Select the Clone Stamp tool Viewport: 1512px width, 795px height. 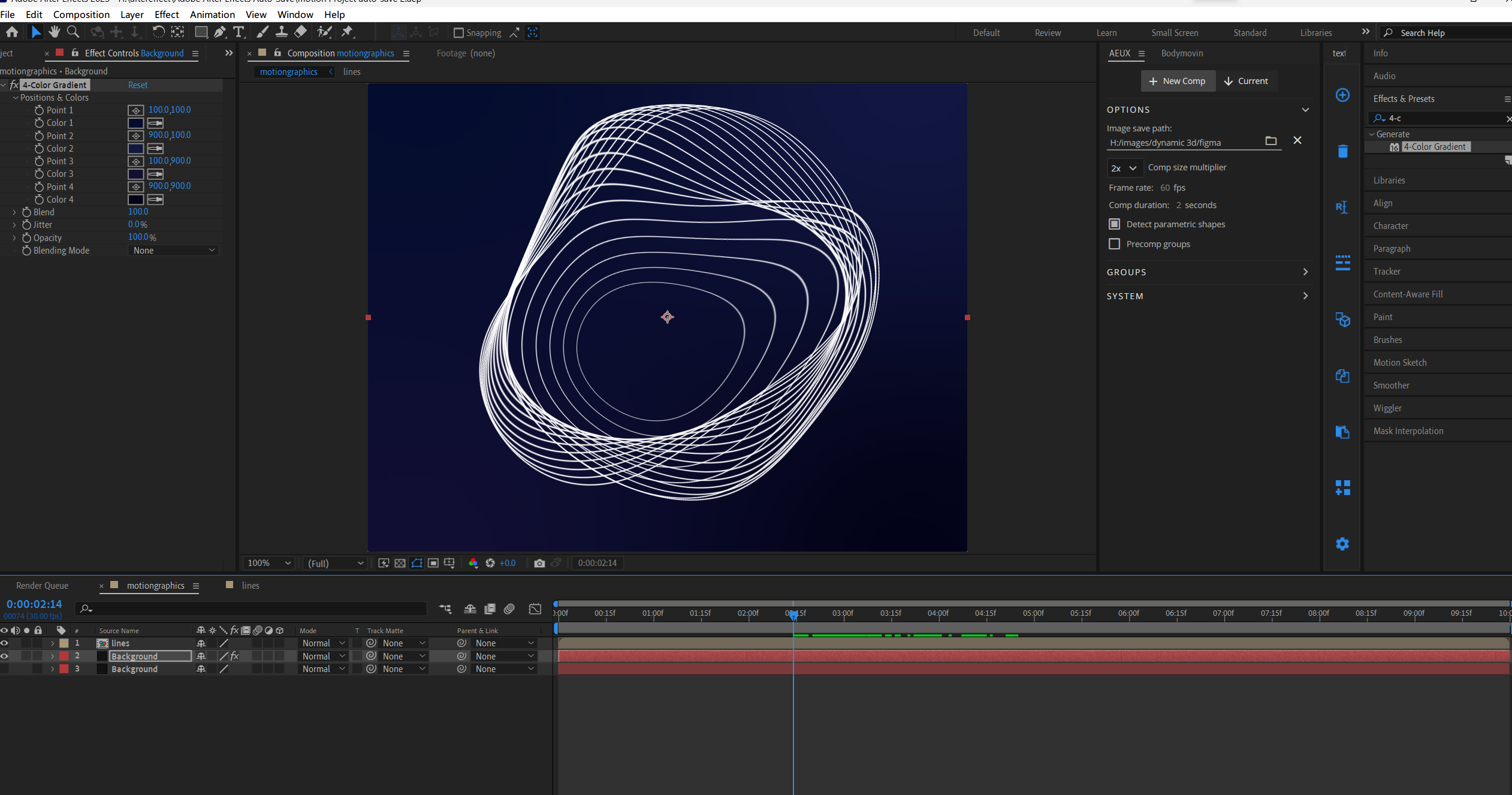click(x=281, y=32)
